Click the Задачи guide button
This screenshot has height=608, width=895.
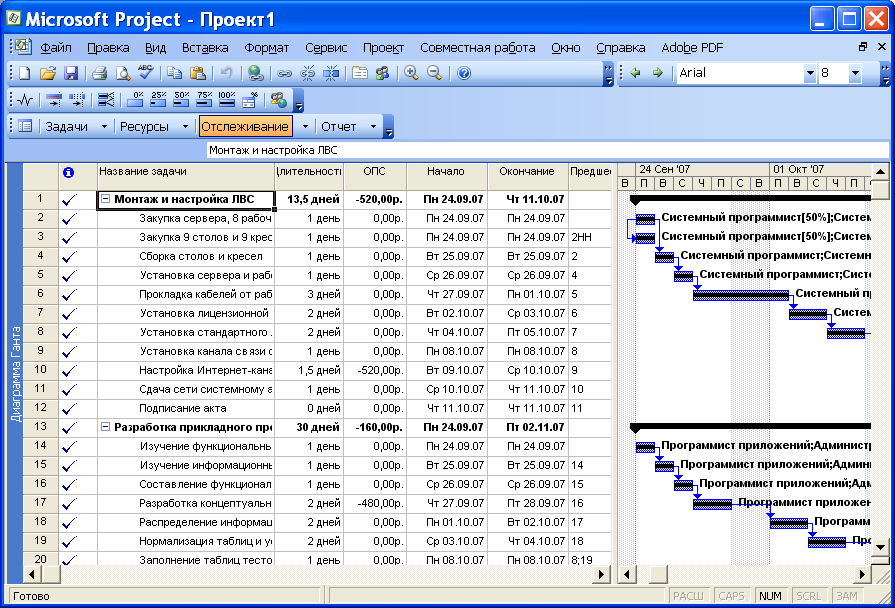tap(66, 127)
